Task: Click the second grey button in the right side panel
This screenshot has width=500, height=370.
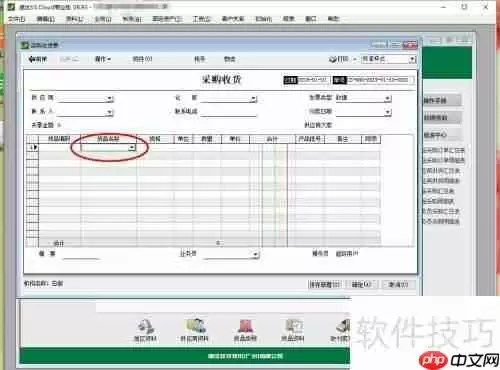Action: [442, 117]
